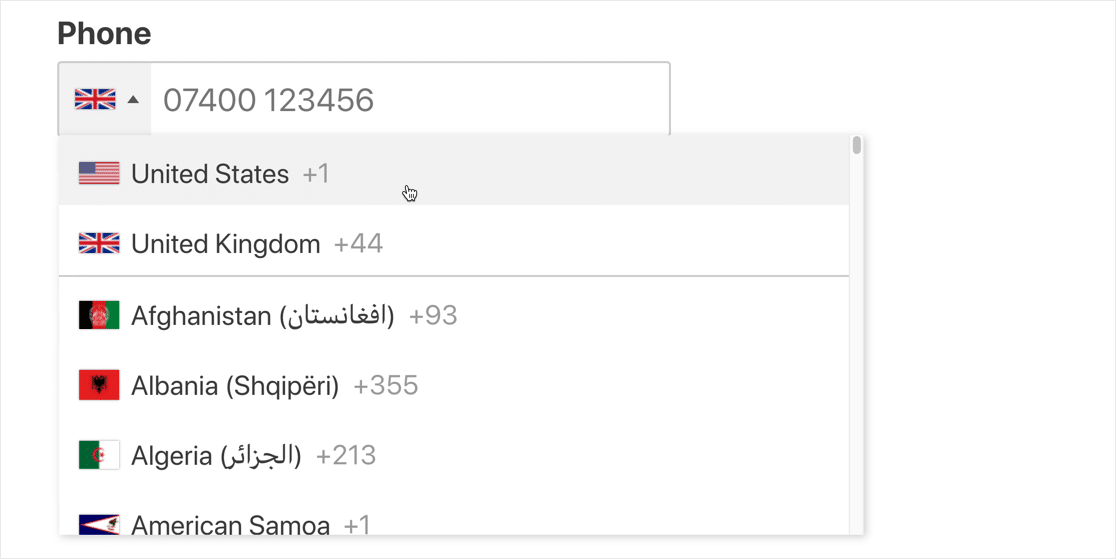Click the Albania flag icon
1116x559 pixels.
coord(99,386)
